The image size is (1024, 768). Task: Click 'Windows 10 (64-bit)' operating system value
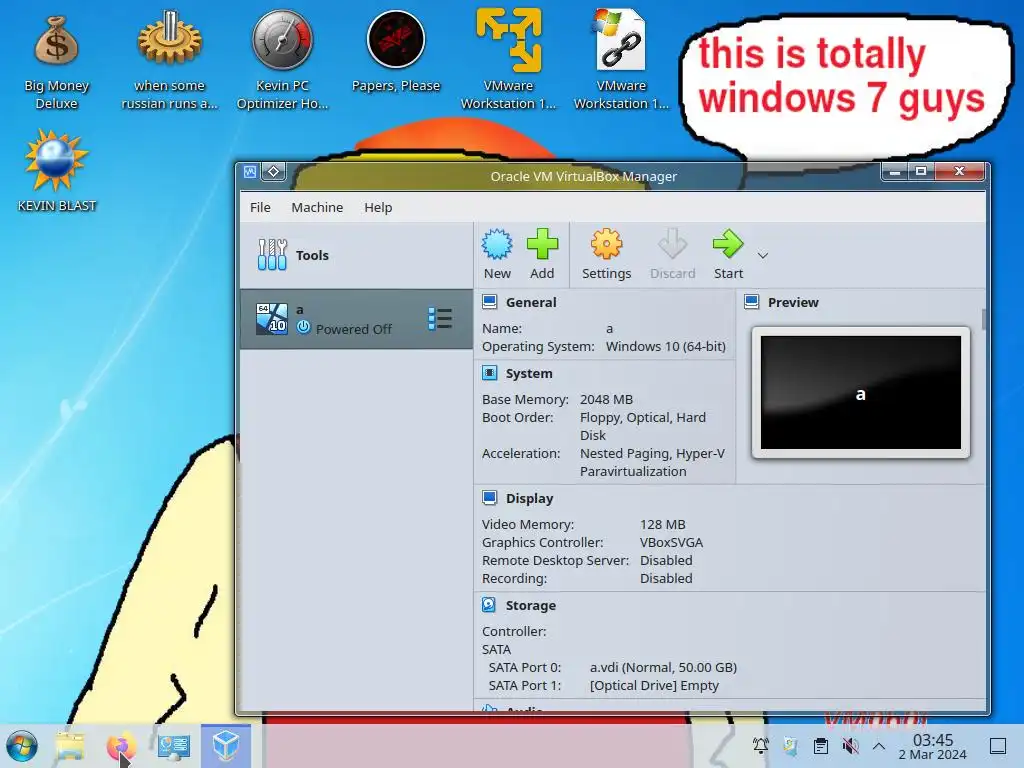click(x=665, y=346)
